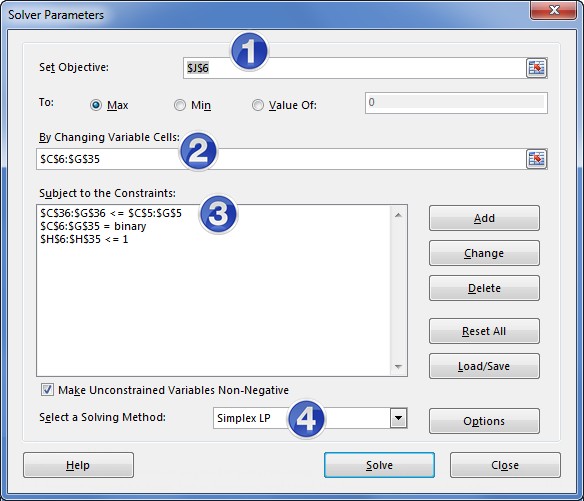Click the Load/Save button
584x501 pixels.
point(484,366)
